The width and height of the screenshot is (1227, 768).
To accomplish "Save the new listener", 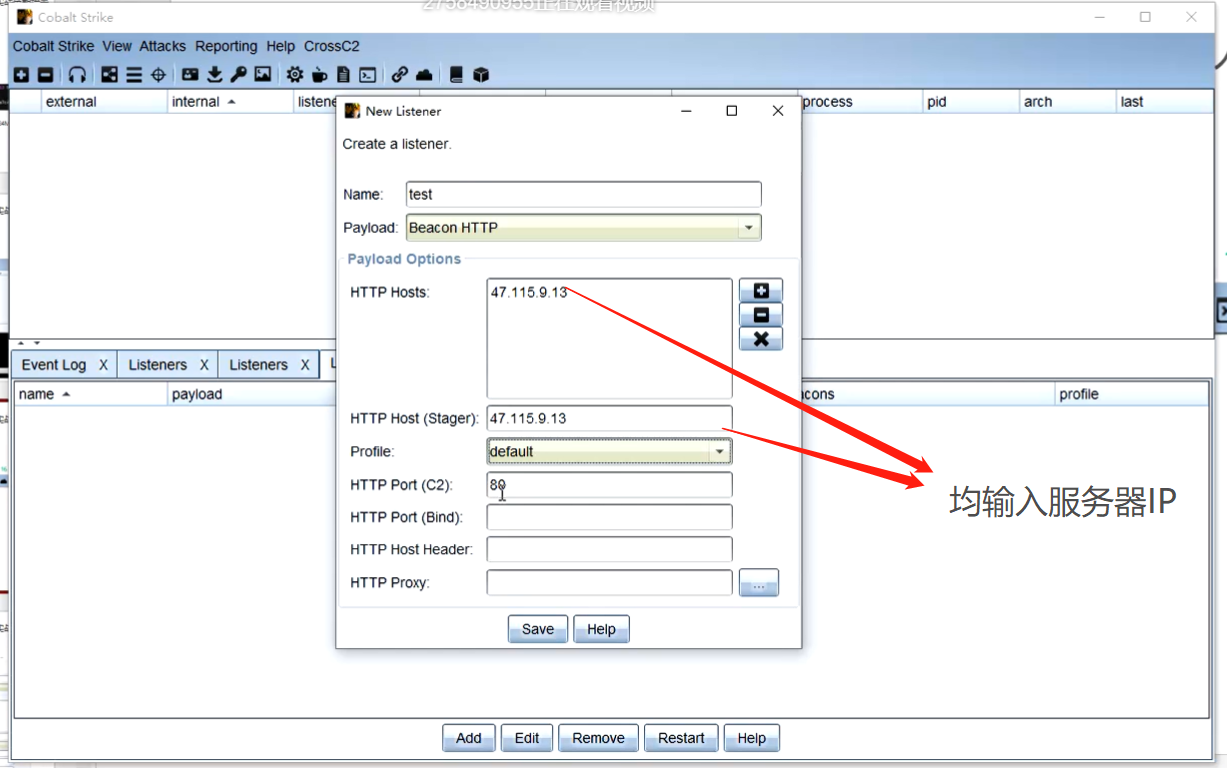I will tap(538, 629).
